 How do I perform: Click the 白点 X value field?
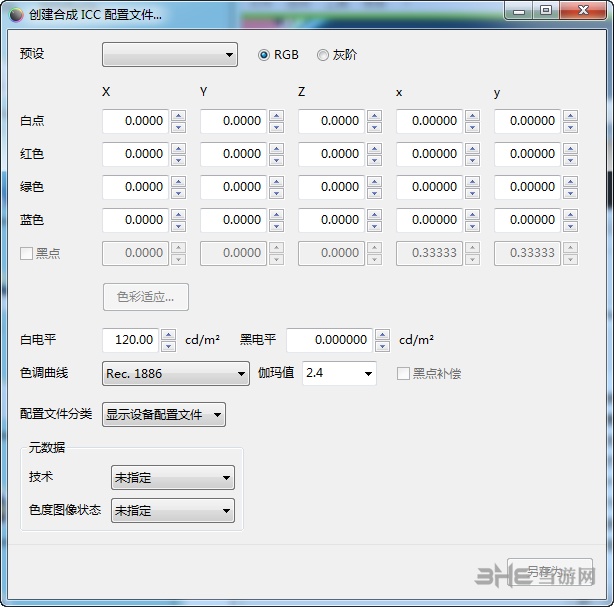click(135, 121)
